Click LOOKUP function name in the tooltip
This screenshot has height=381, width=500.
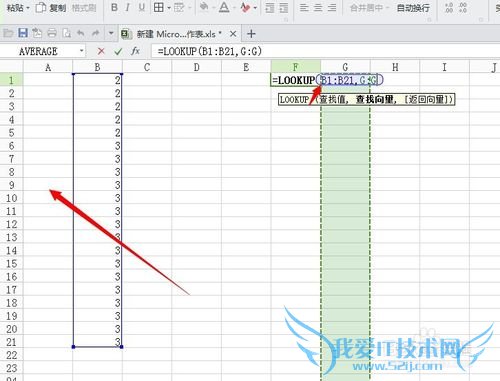(x=294, y=99)
